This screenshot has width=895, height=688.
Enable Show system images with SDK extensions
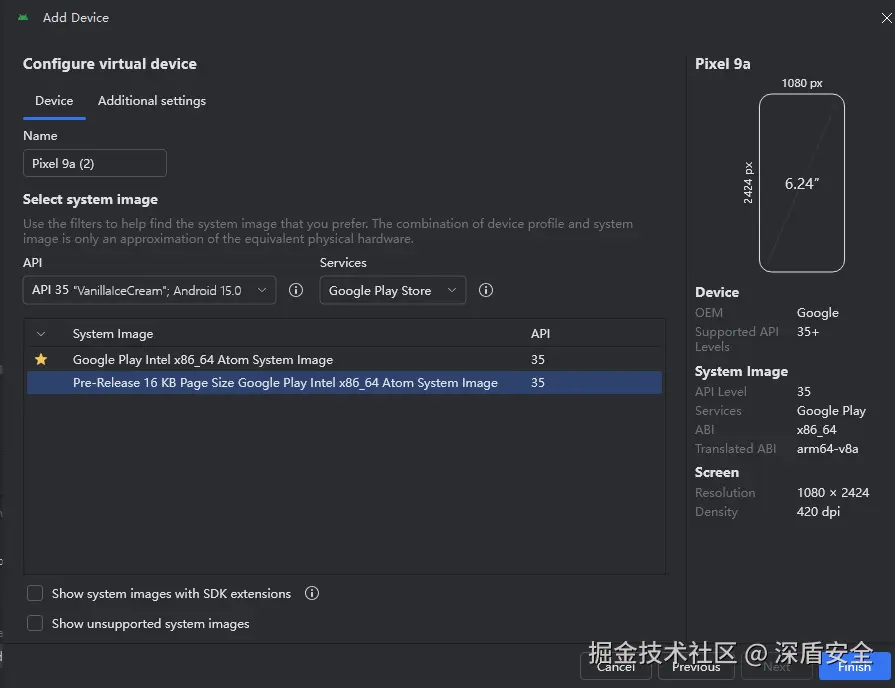pyautogui.click(x=35, y=593)
